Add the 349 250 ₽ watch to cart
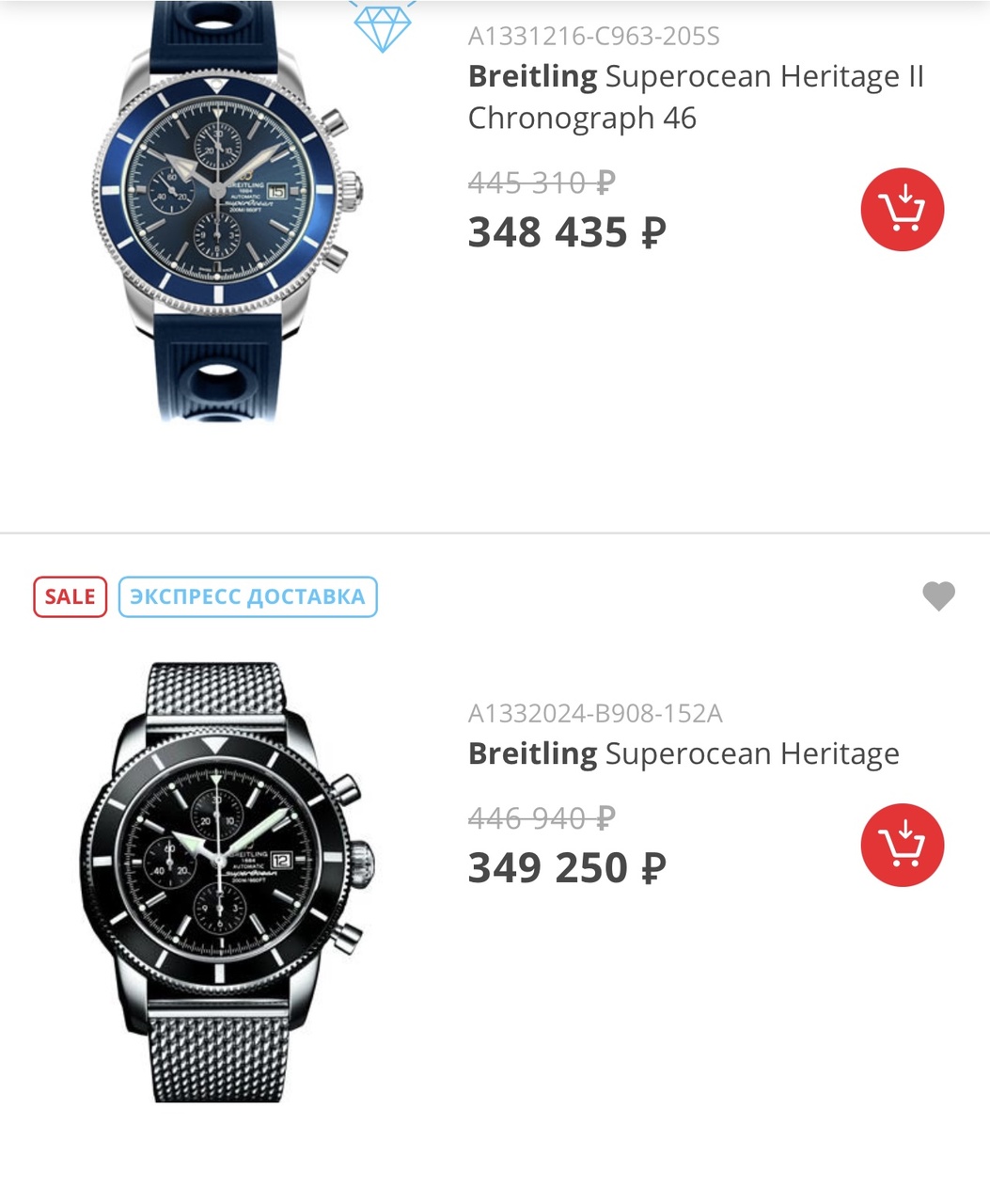The image size is (990, 1204). tap(902, 845)
